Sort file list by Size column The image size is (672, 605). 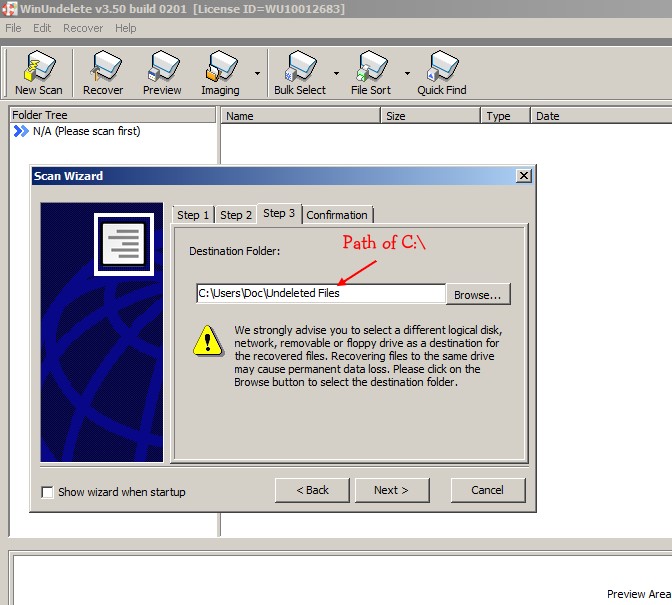click(430, 116)
